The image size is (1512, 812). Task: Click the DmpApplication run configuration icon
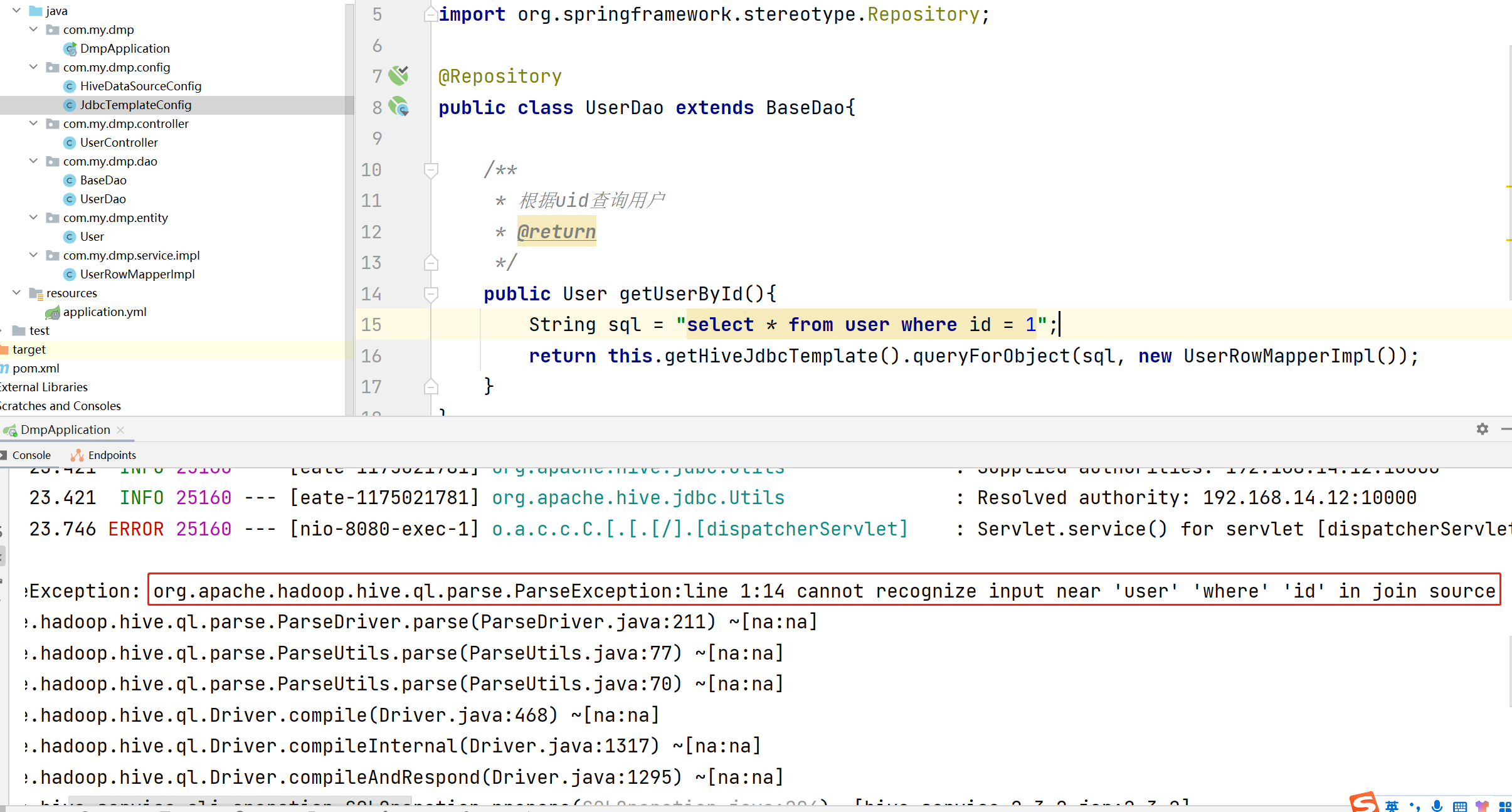click(9, 430)
